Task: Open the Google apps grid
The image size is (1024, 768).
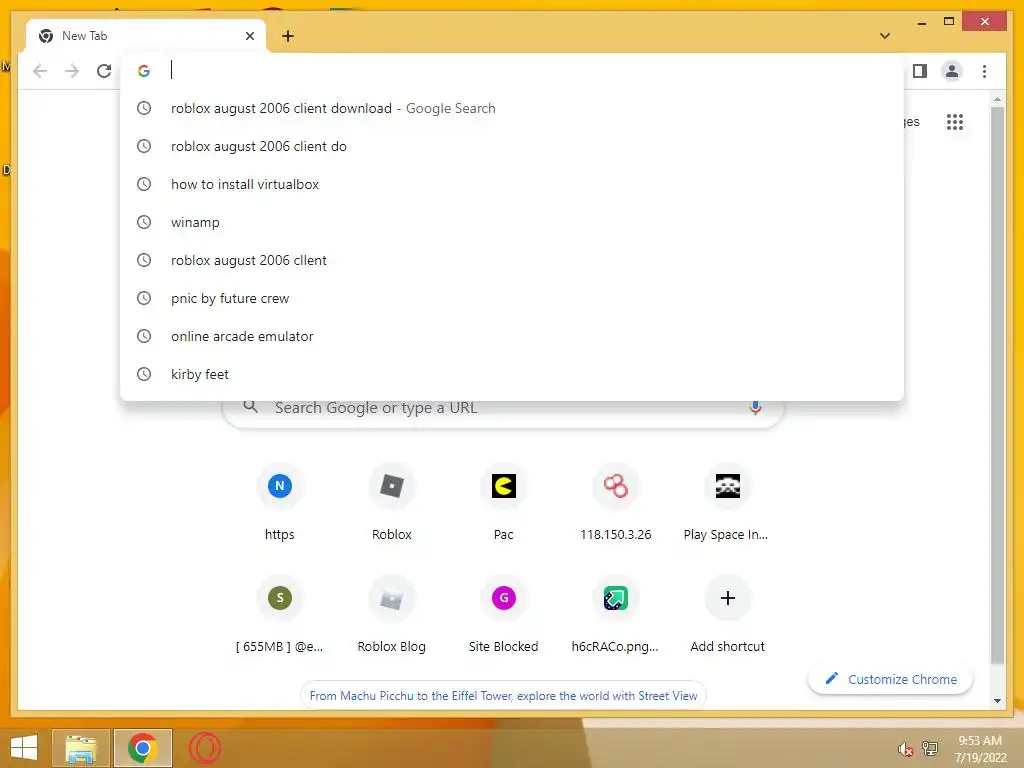Action: [x=955, y=121]
